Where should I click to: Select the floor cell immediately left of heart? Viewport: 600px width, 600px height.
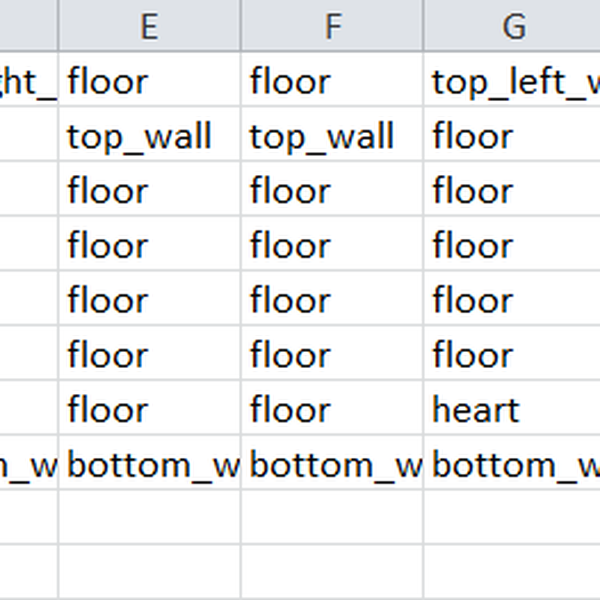(x=331, y=410)
